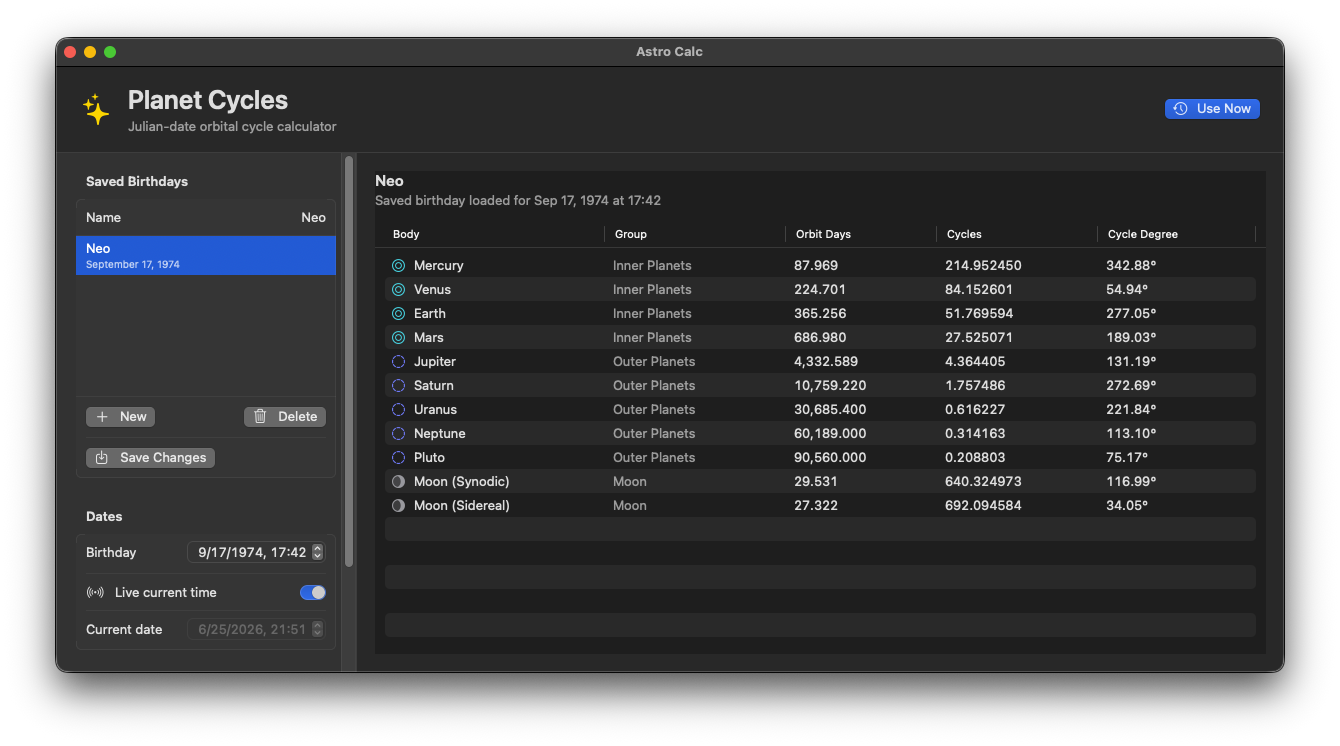Click the Current date stepper arrows
1340x746 pixels.
click(x=318, y=629)
